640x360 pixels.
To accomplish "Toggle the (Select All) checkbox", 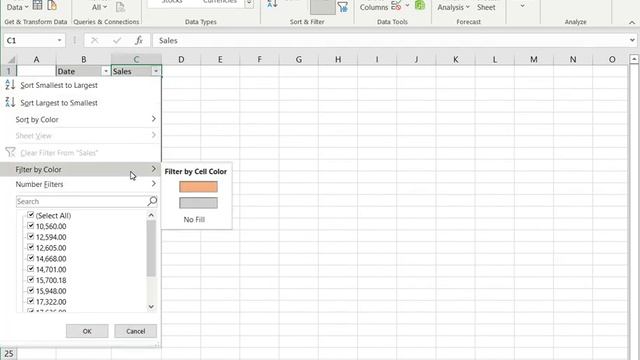I will pyautogui.click(x=31, y=215).
